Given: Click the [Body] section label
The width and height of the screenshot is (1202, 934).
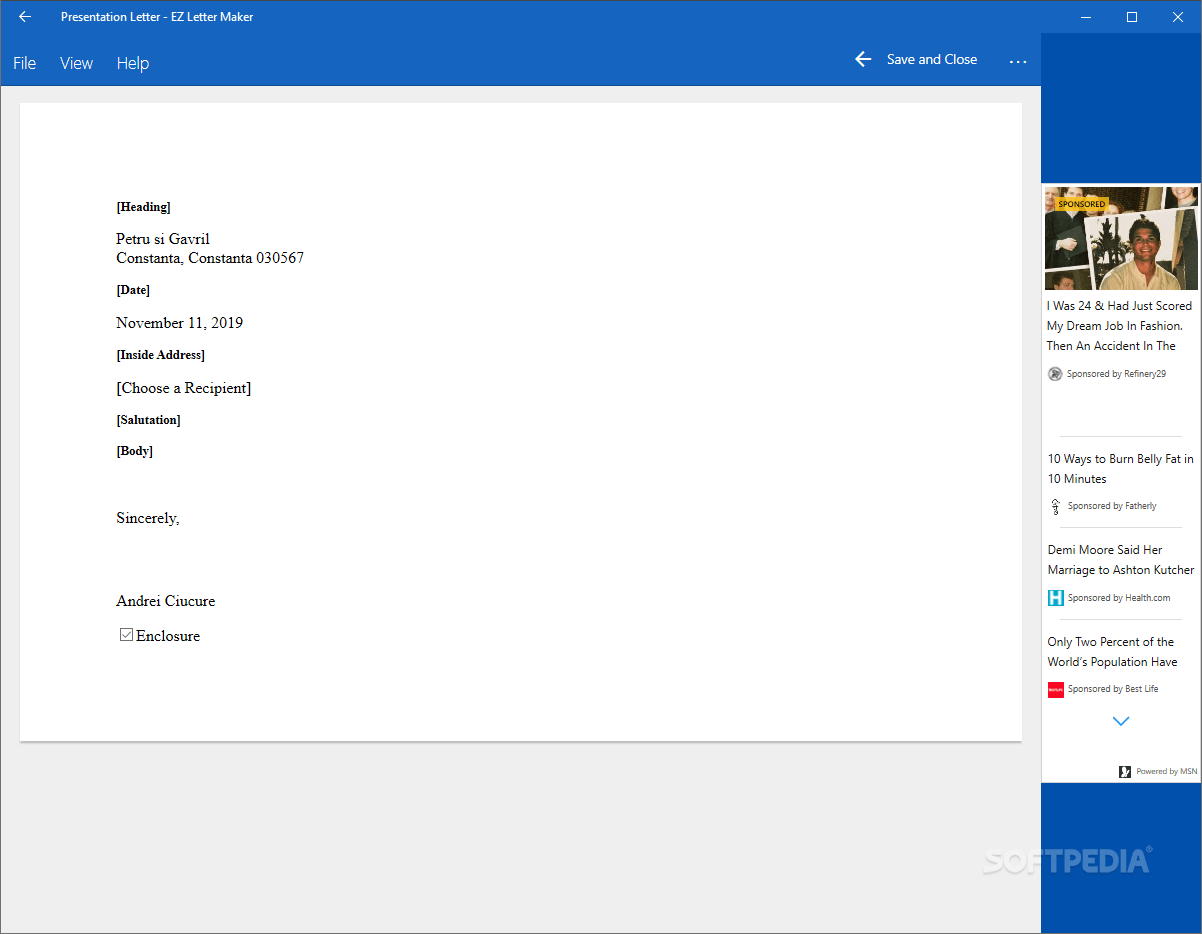Looking at the screenshot, I should tap(134, 451).
